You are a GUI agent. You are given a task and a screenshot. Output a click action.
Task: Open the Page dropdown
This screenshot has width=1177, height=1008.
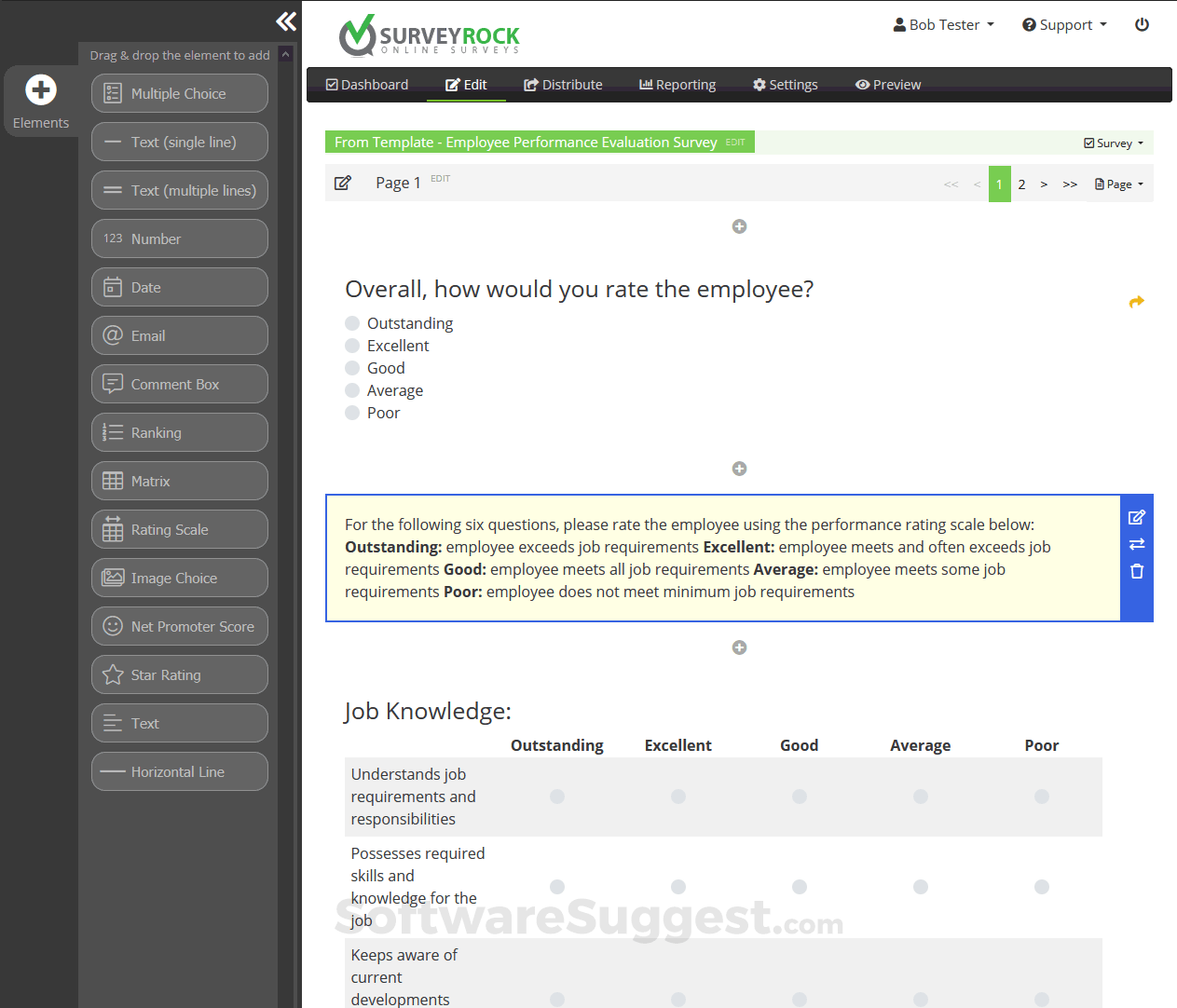click(x=1118, y=184)
